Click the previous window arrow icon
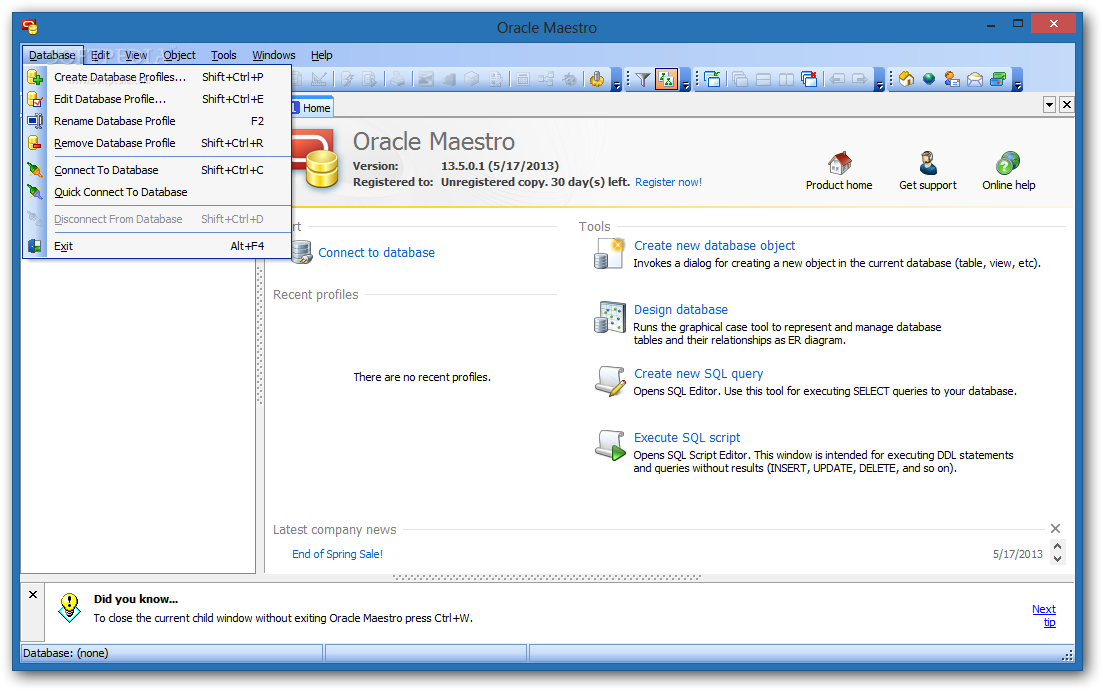1103x691 pixels. pos(836,80)
